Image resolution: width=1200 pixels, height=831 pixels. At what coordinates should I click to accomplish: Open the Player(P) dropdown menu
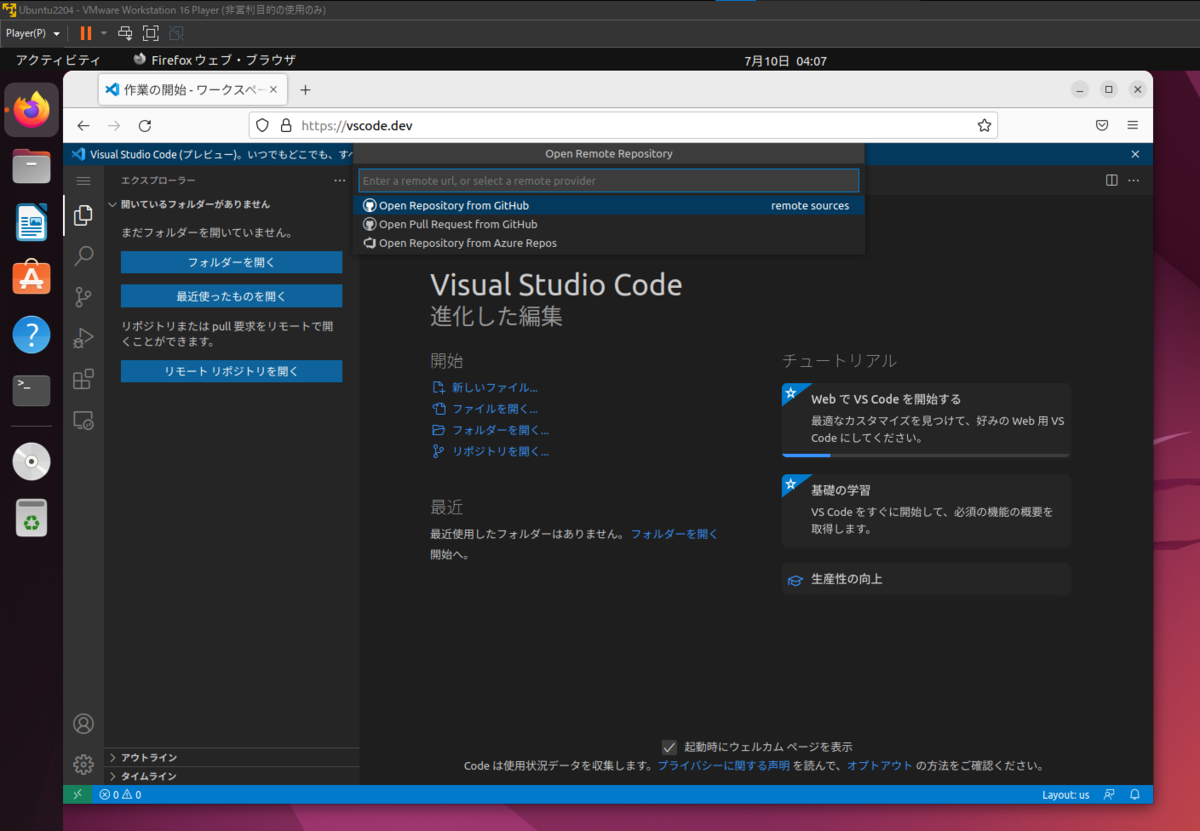click(x=33, y=33)
